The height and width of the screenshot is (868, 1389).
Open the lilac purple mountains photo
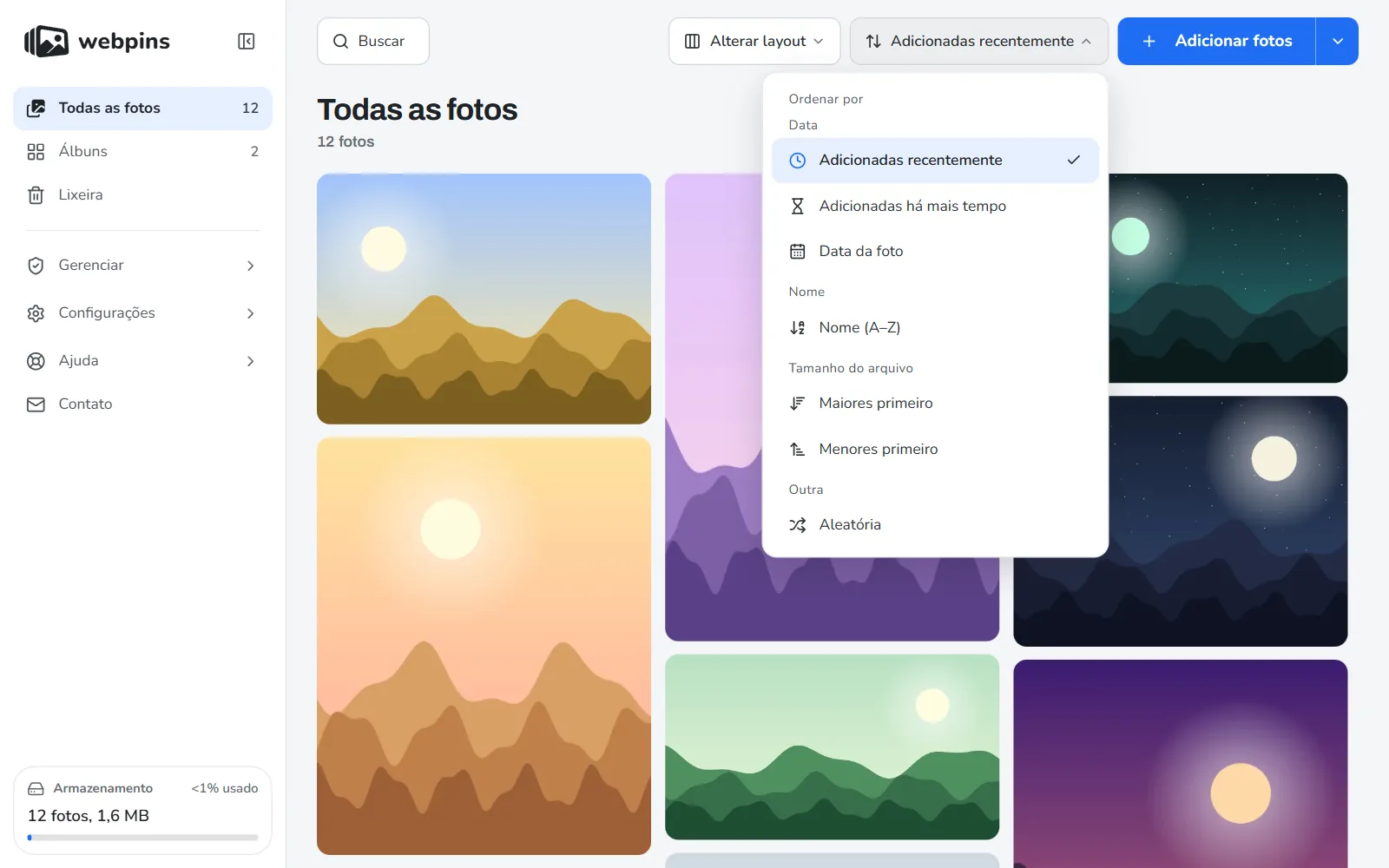[713, 408]
